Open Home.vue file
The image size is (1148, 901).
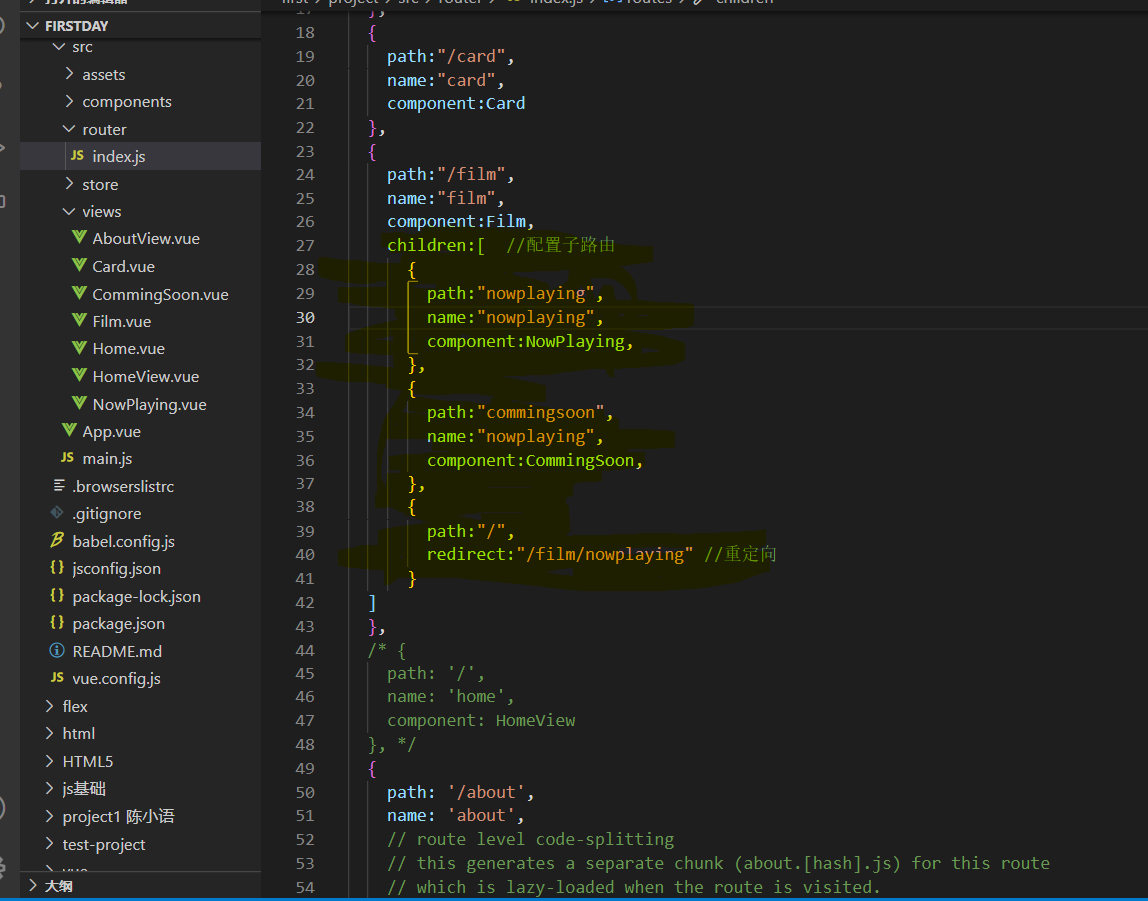tap(128, 348)
